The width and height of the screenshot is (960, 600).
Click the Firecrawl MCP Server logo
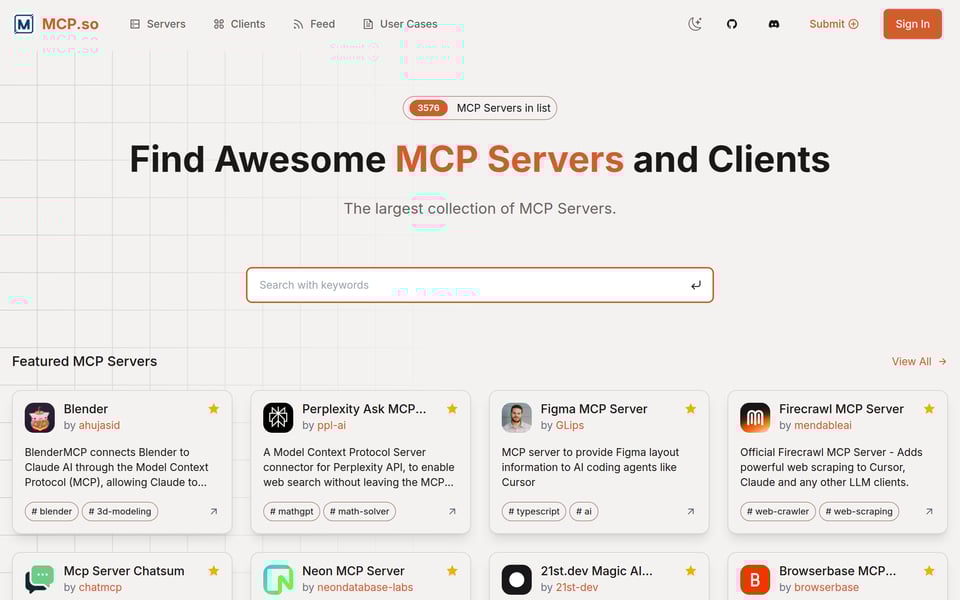pyautogui.click(x=755, y=417)
